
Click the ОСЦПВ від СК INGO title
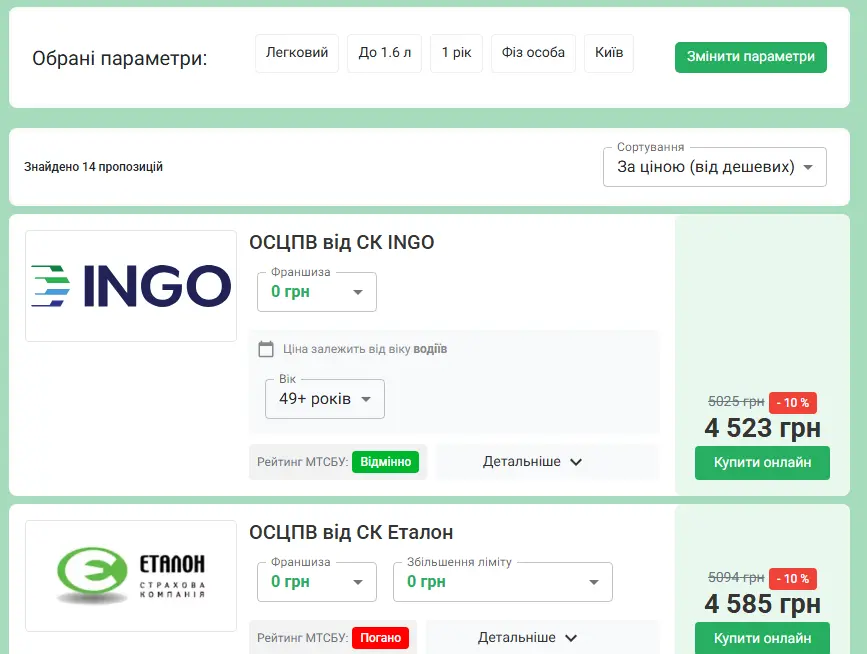(x=342, y=242)
